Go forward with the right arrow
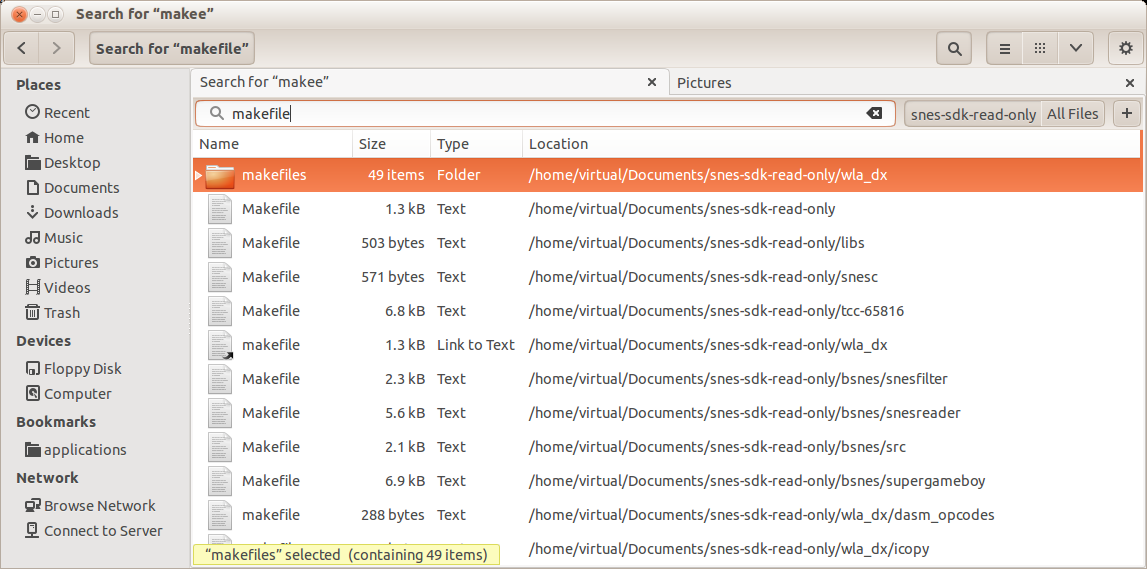The height and width of the screenshot is (569, 1147). point(56,48)
